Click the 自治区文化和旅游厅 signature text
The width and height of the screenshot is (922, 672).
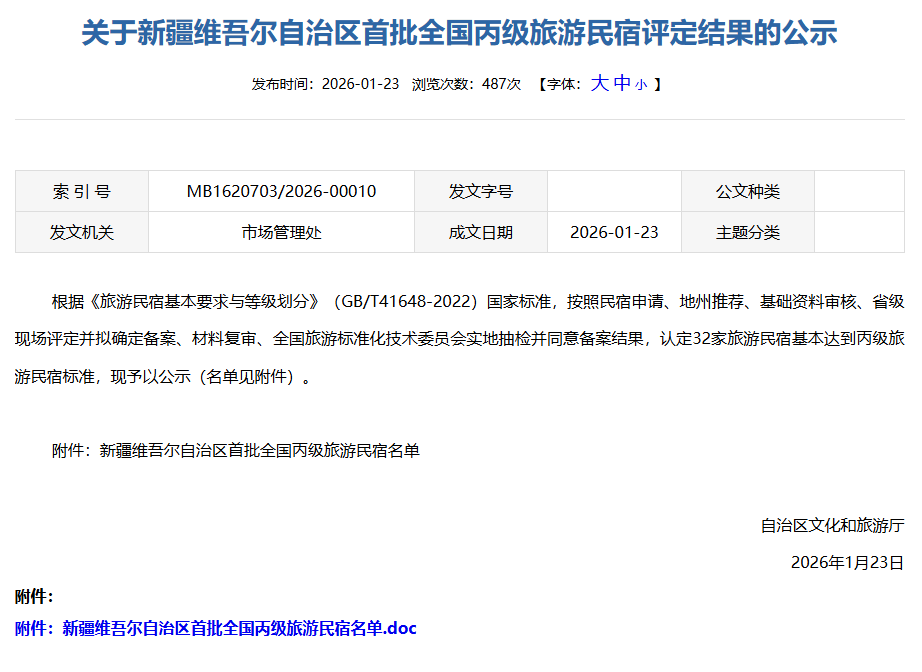(x=831, y=525)
